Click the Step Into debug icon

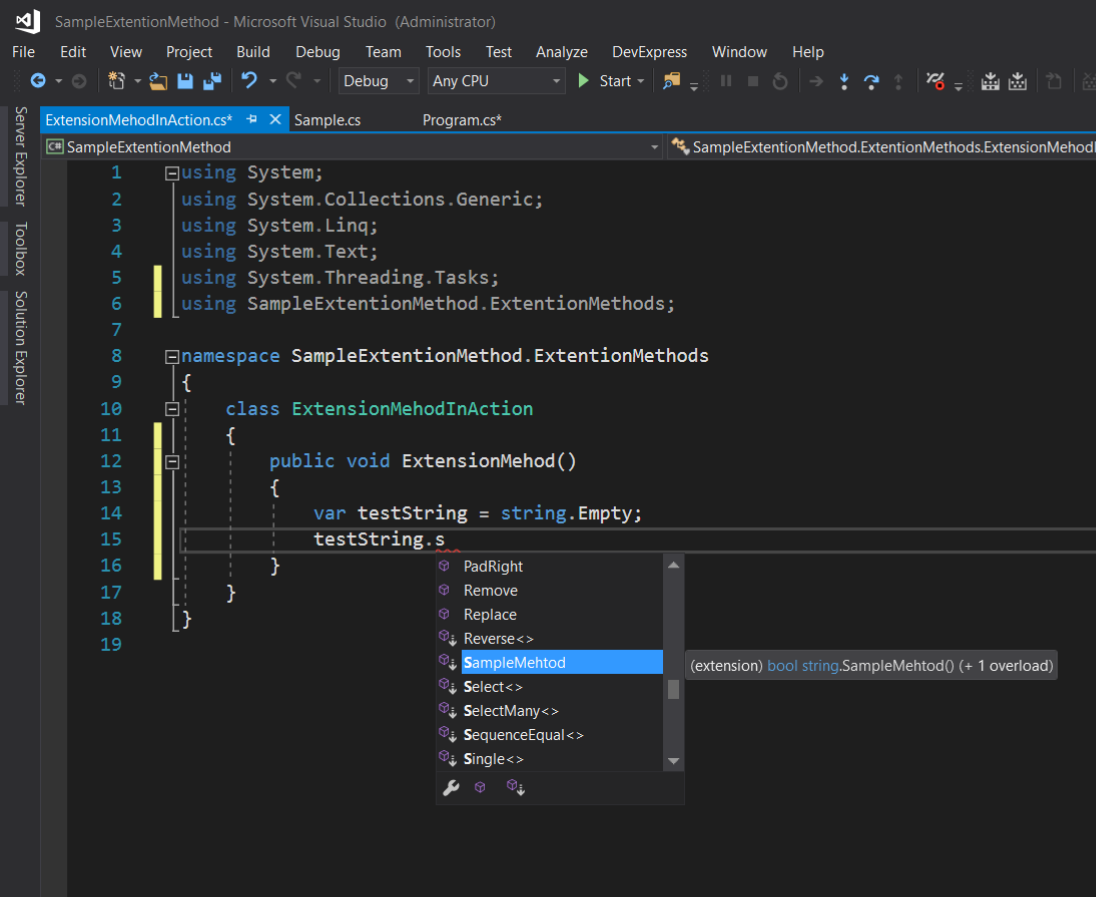845,82
